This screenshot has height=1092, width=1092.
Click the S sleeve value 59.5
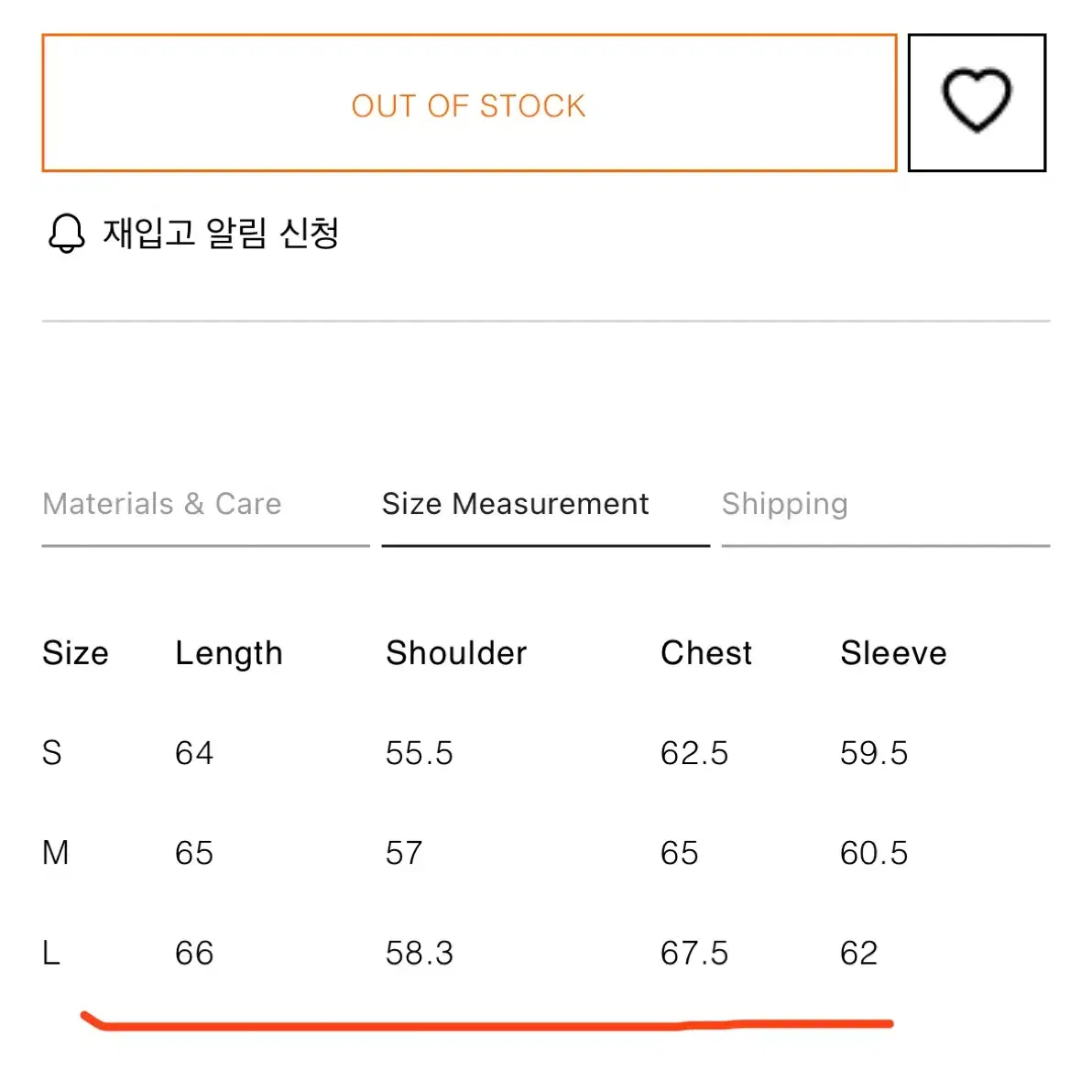coord(874,753)
